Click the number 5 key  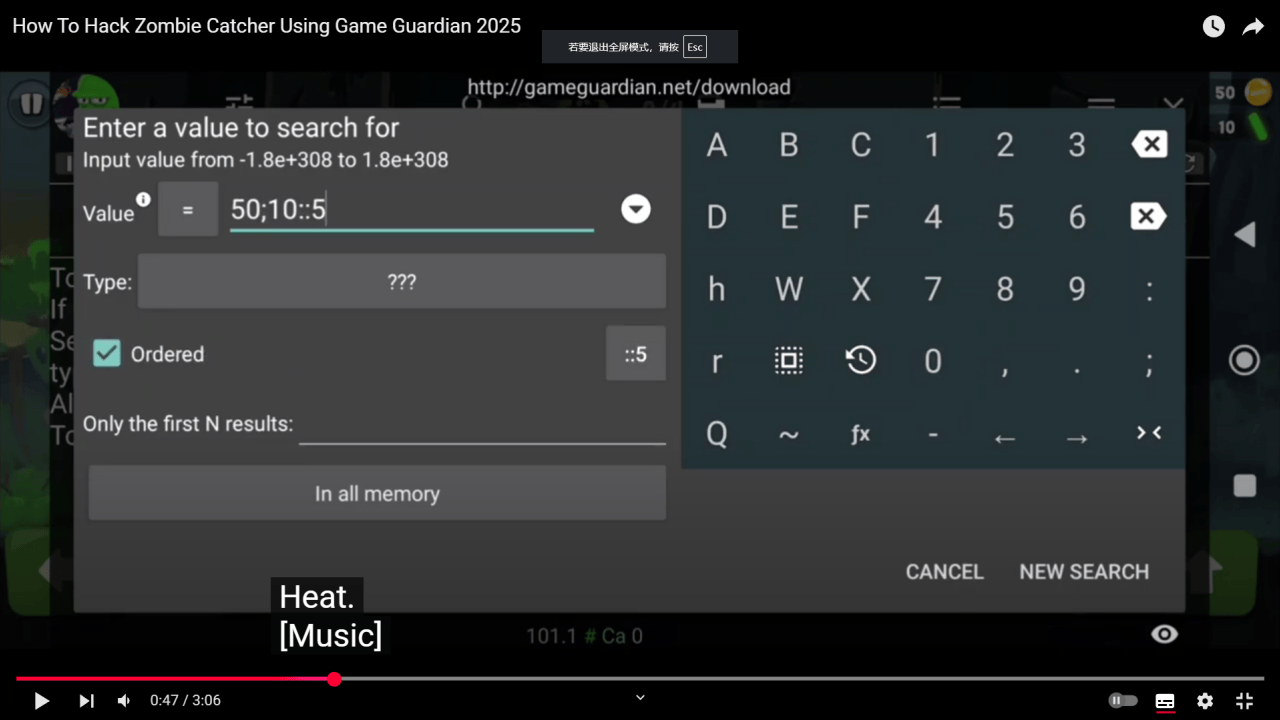click(1005, 217)
